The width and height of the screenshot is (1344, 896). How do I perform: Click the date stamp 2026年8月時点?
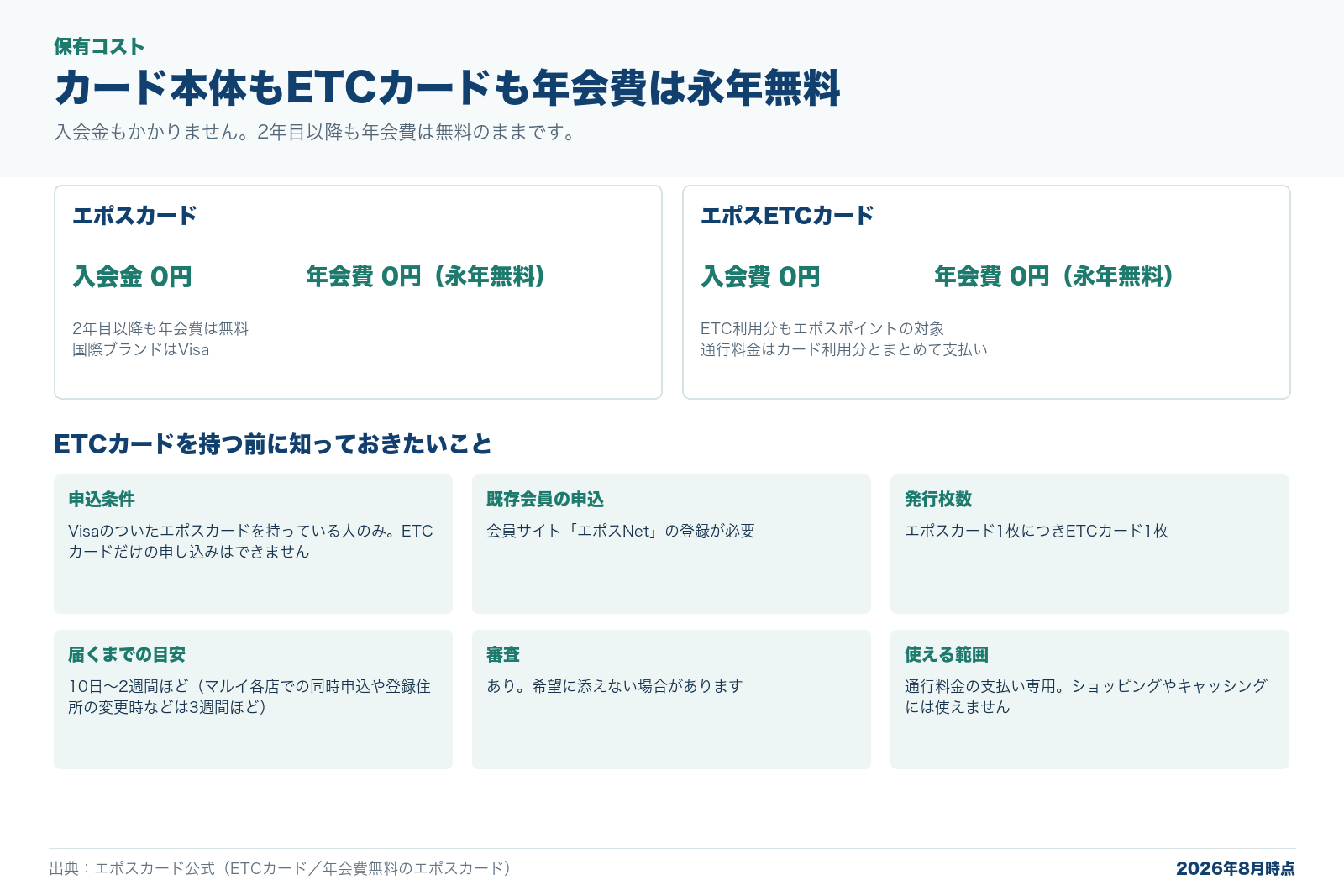(1236, 868)
